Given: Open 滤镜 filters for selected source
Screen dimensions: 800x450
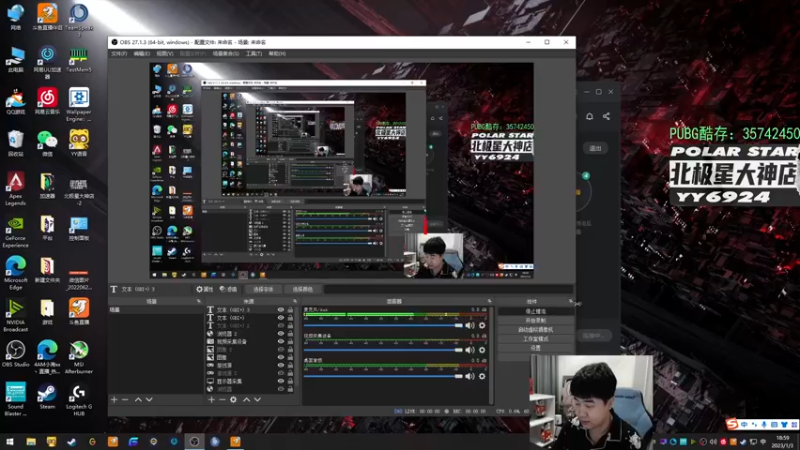Looking at the screenshot, I should click(x=228, y=289).
